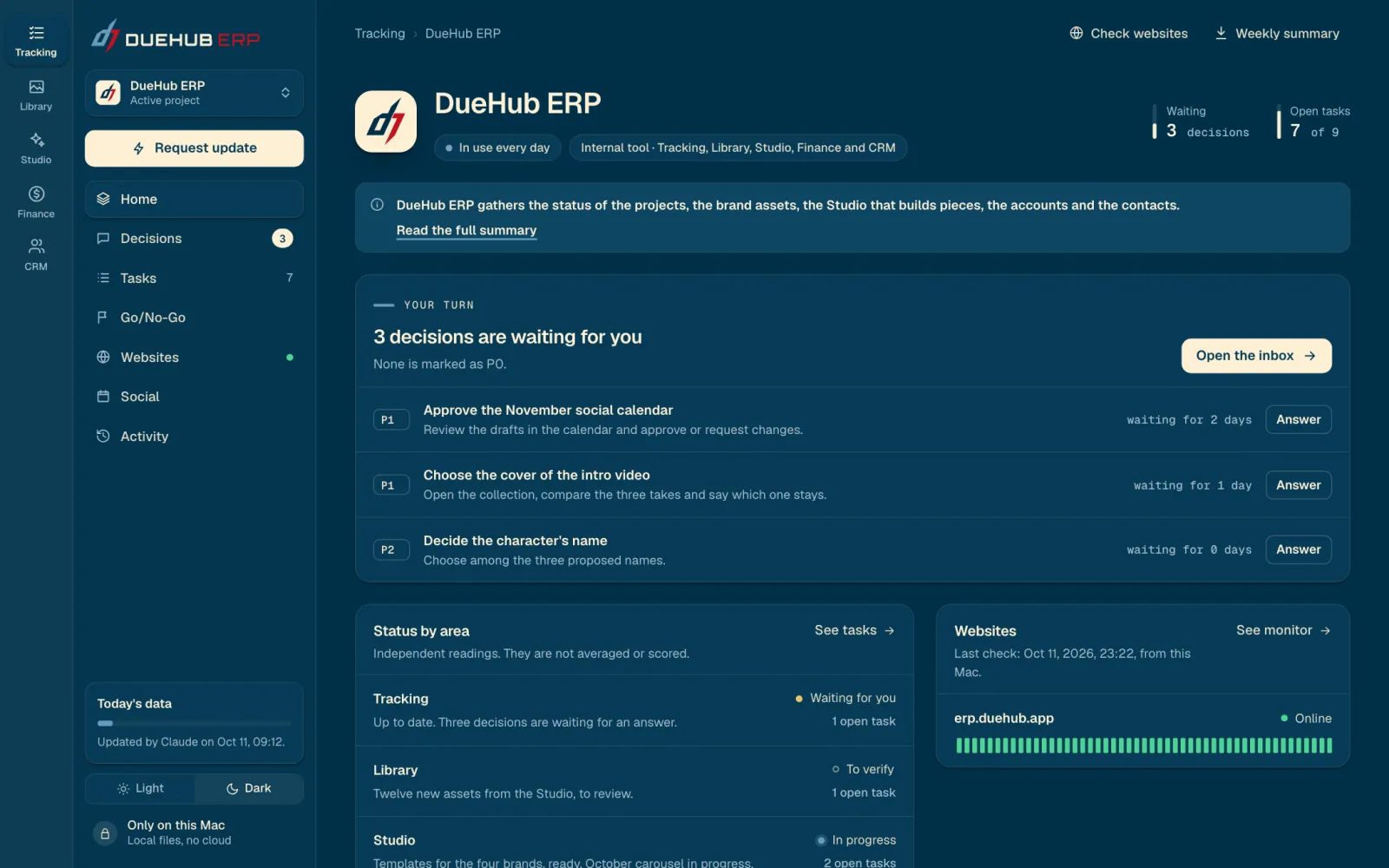This screenshot has width=1389, height=868.
Task: Click the download icon beside Weekly summary
Action: coord(1221,33)
